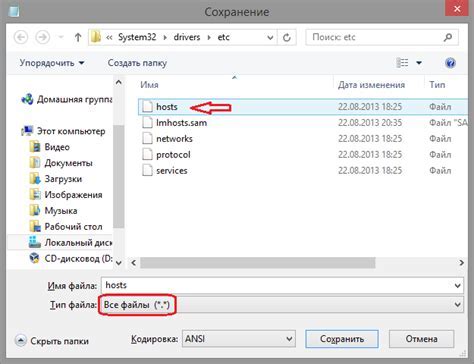Click the horizontal scrollbar thumb

click(x=258, y=263)
